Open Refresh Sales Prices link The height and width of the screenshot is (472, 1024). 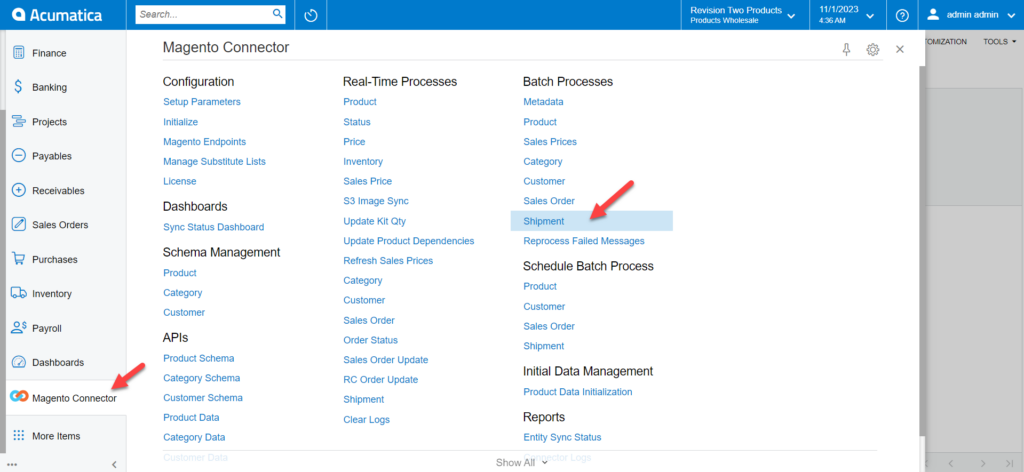pyautogui.click(x=388, y=260)
